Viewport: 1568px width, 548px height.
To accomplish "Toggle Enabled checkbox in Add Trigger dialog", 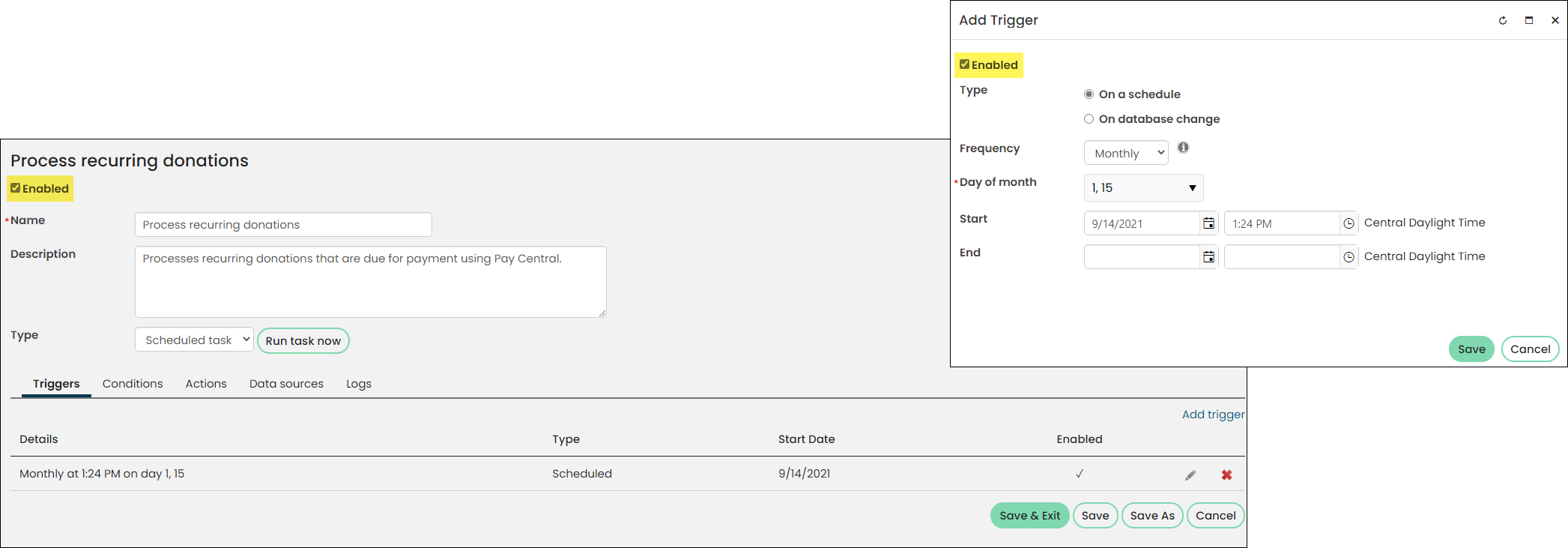I will (x=964, y=64).
